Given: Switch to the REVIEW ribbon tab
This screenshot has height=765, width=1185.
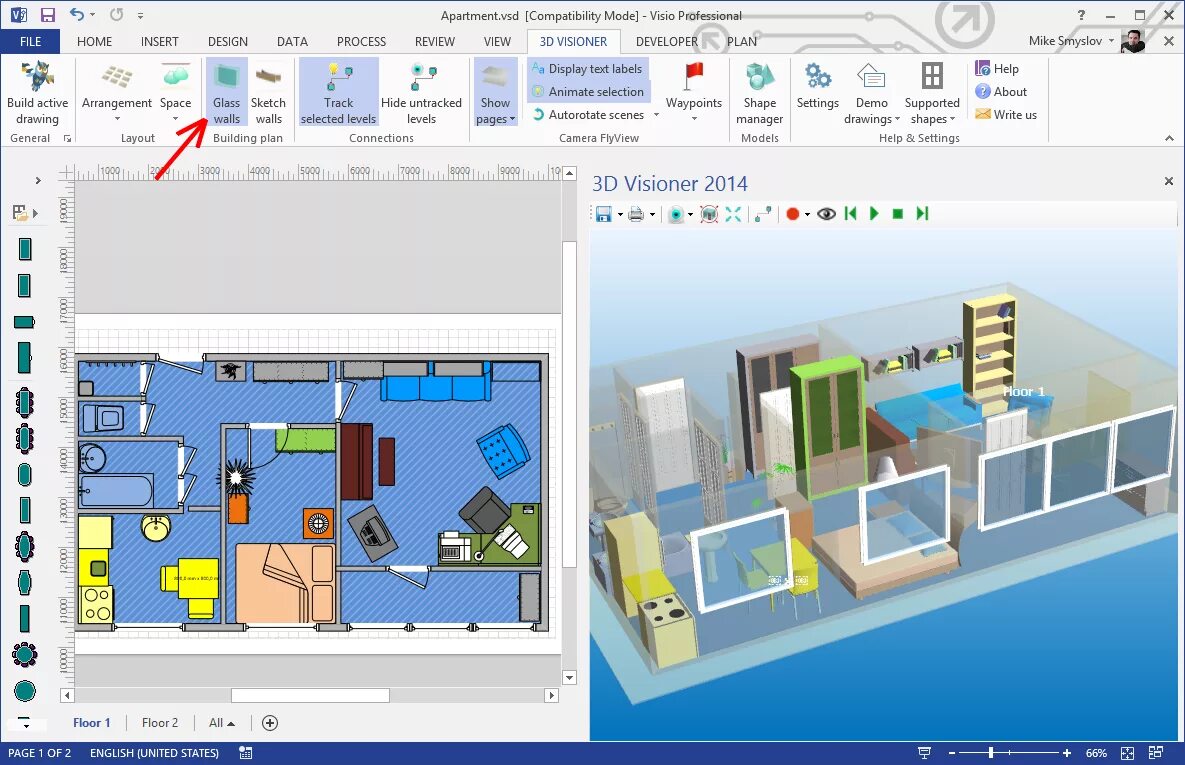Looking at the screenshot, I should (x=435, y=42).
